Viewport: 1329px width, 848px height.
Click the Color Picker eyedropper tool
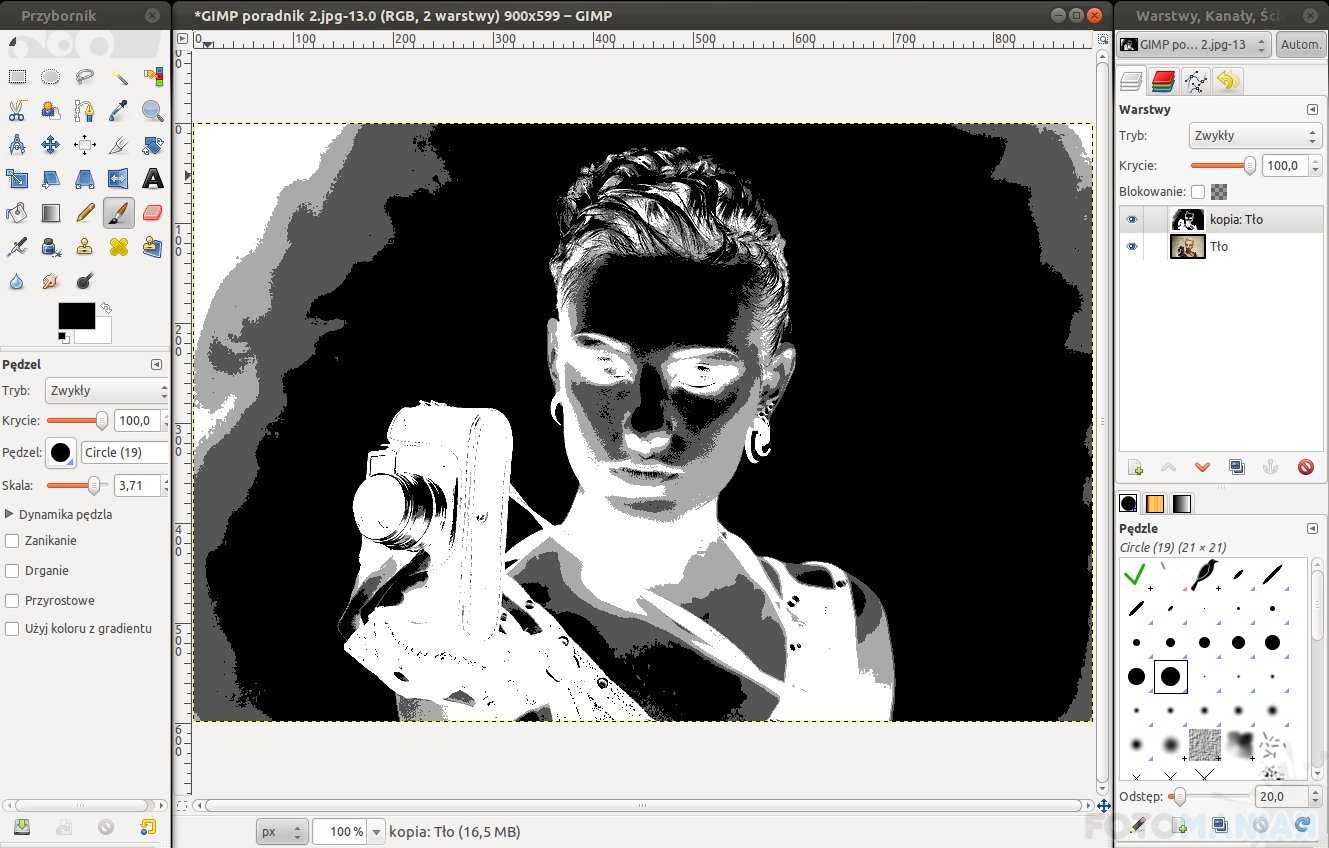[x=119, y=111]
